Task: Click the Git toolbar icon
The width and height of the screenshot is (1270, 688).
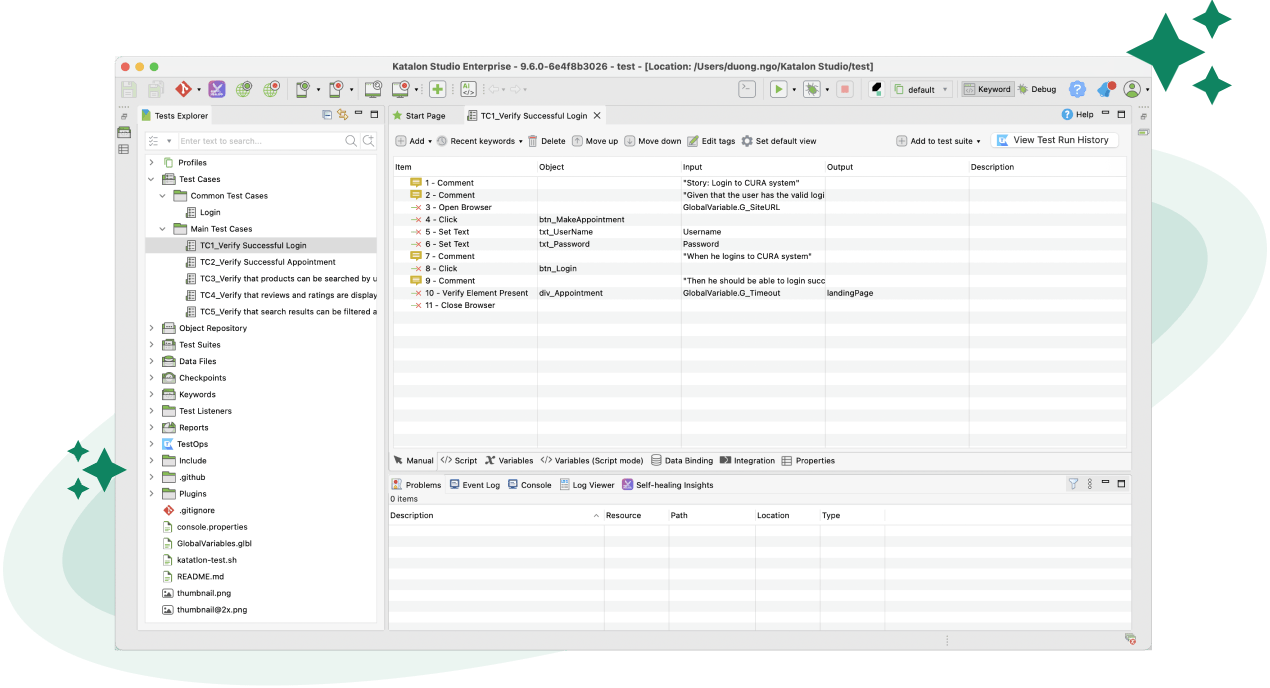Action: (184, 89)
